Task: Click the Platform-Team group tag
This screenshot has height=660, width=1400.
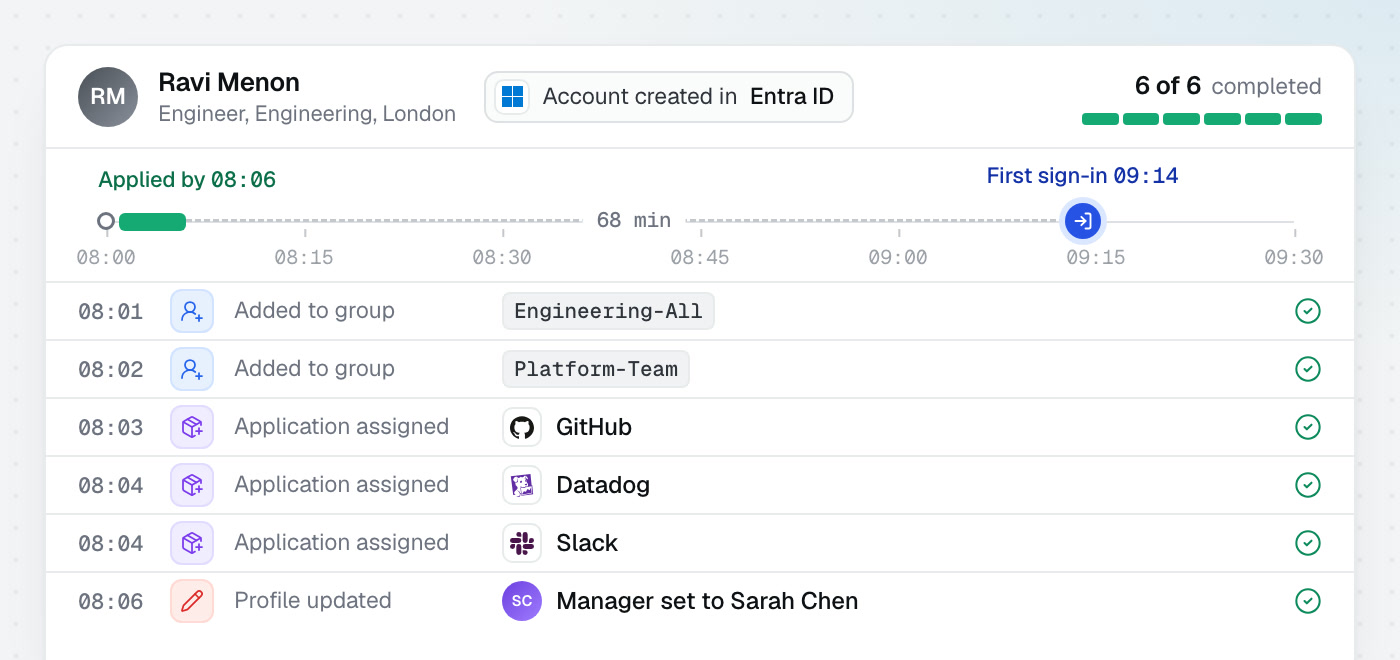Action: pos(596,369)
